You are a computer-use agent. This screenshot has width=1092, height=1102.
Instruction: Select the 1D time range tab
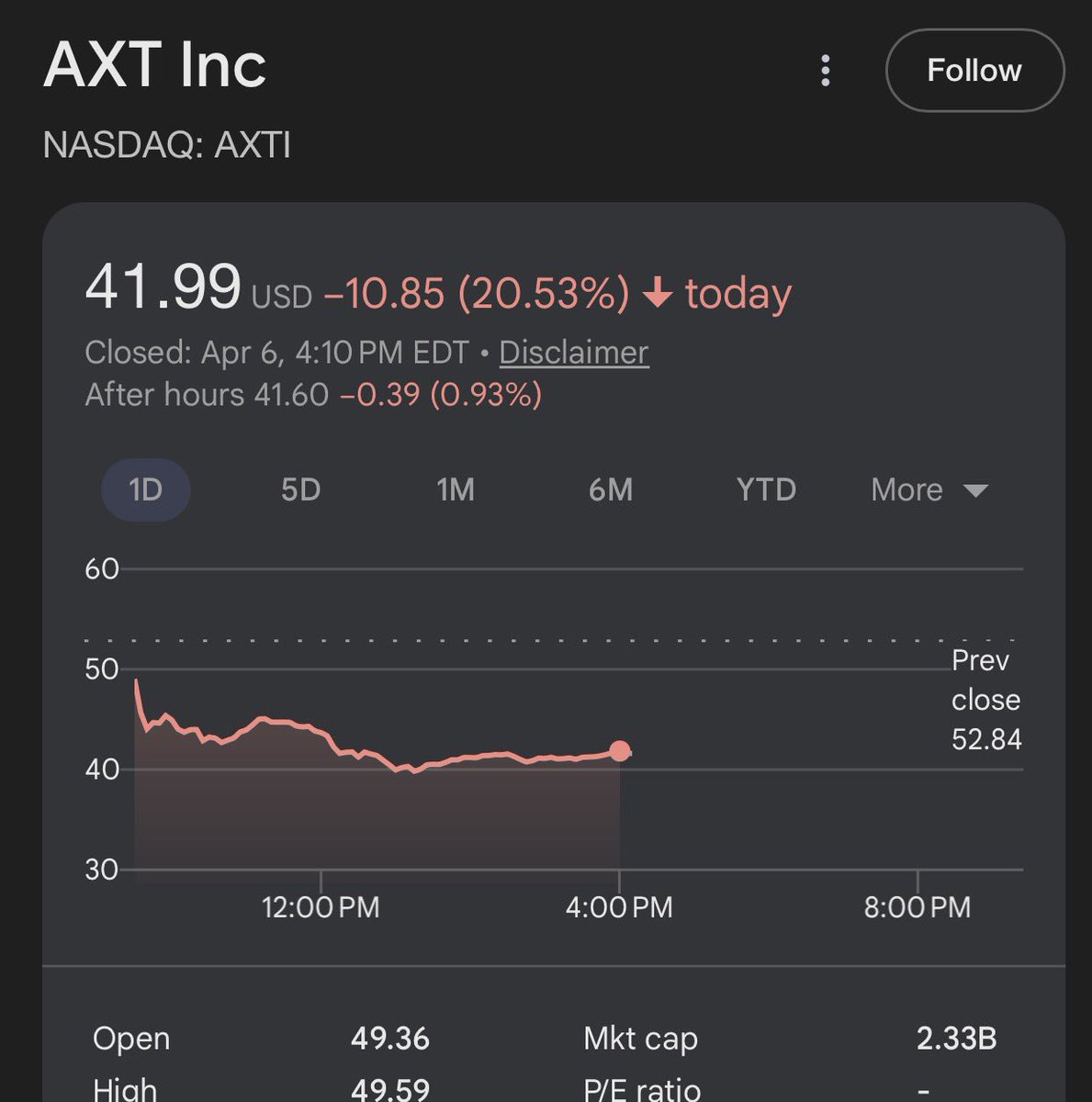[145, 489]
